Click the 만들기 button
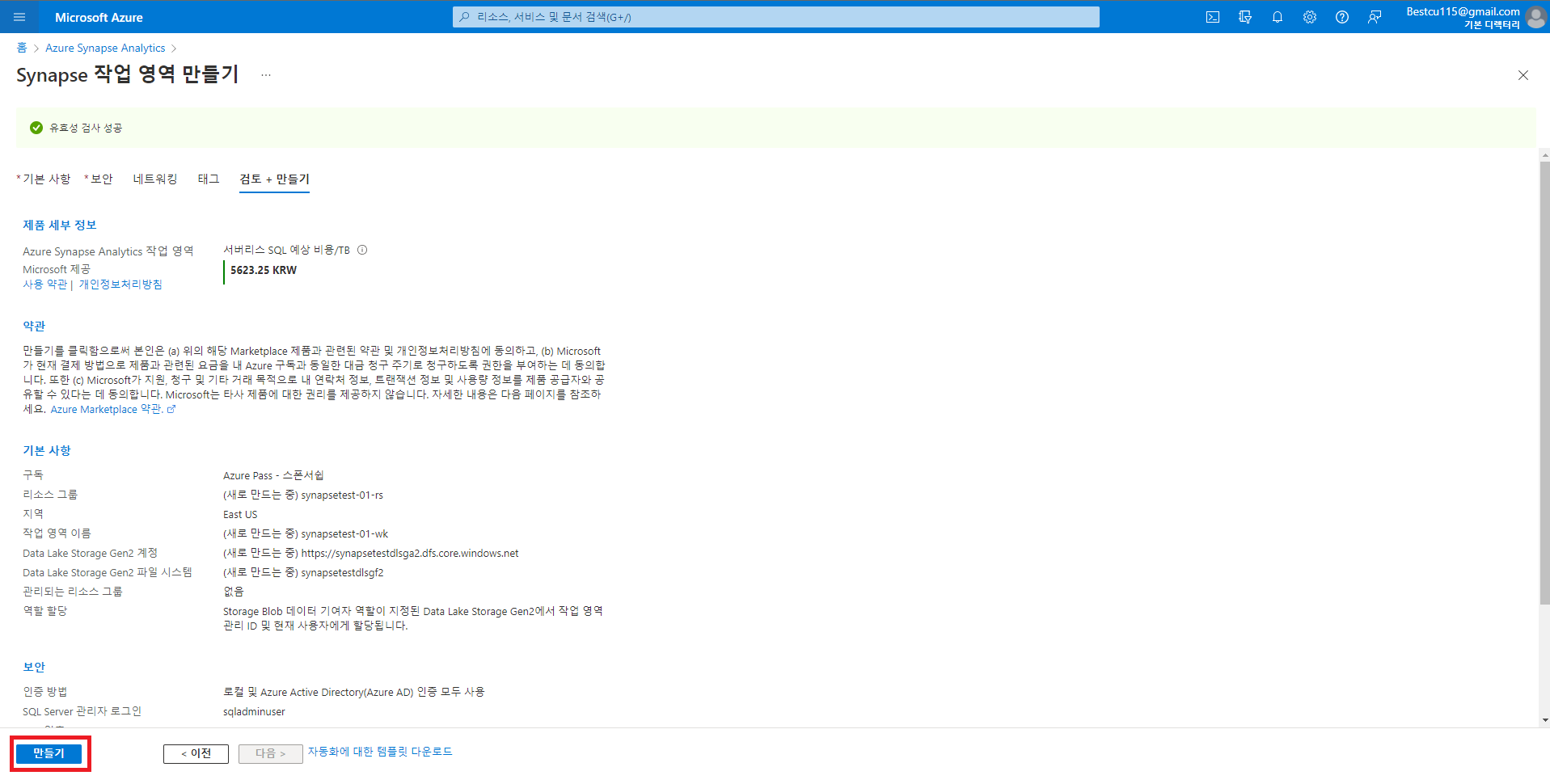Viewport: 1550px width, 784px height. point(49,753)
